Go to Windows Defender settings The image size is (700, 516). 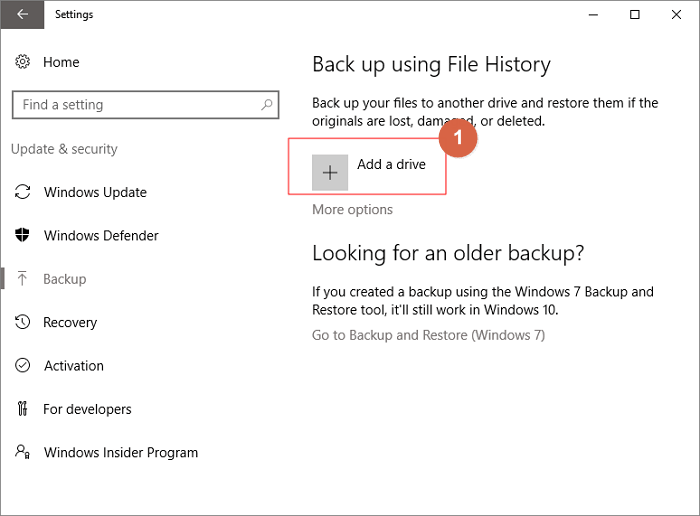101,236
